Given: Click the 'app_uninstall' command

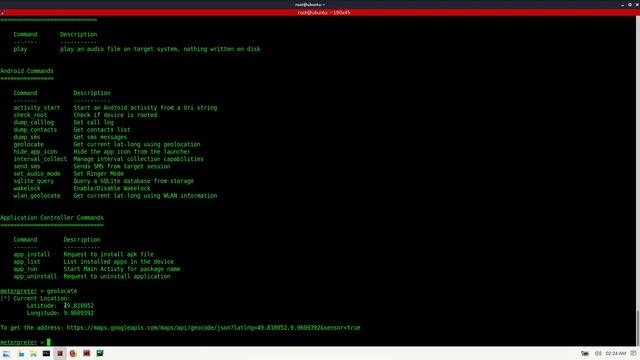Looking at the screenshot, I should click(x=35, y=276).
